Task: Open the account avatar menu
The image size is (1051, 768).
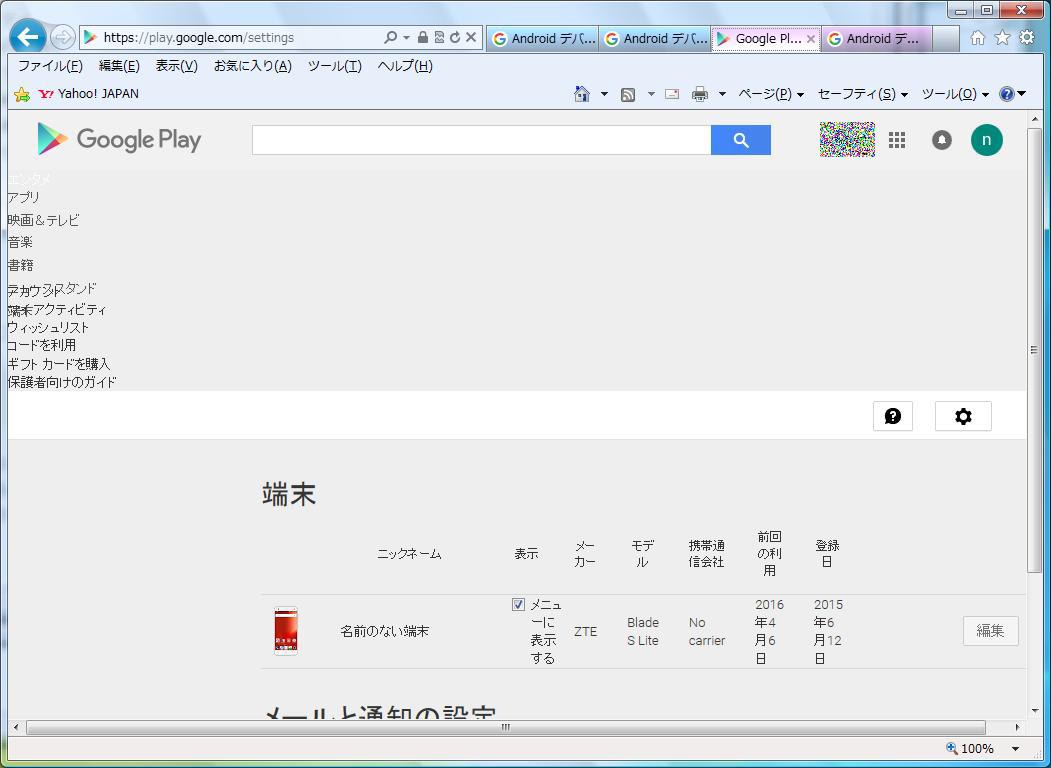Action: [986, 140]
